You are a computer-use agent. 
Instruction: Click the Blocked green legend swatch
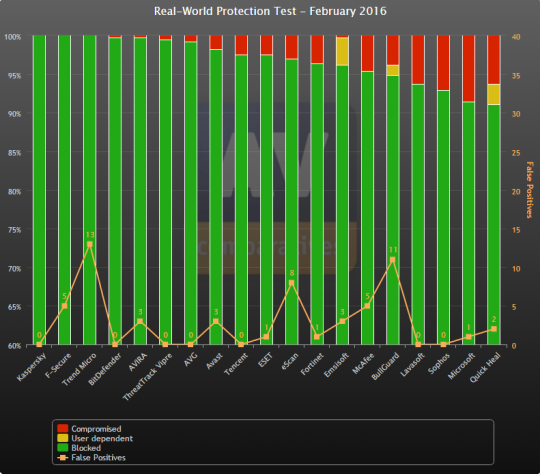click(62, 448)
